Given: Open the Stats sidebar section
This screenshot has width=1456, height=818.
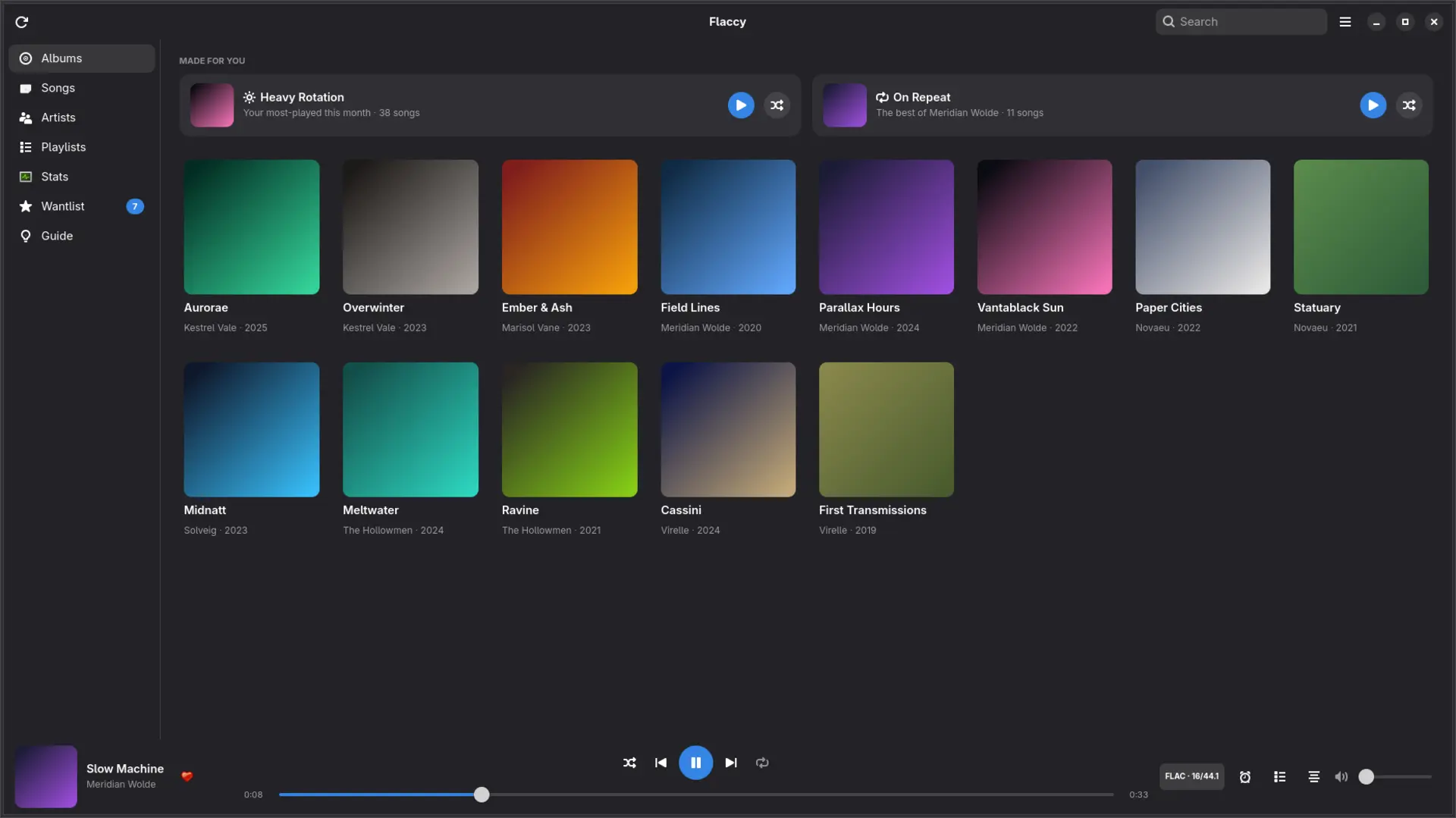Looking at the screenshot, I should (x=82, y=177).
